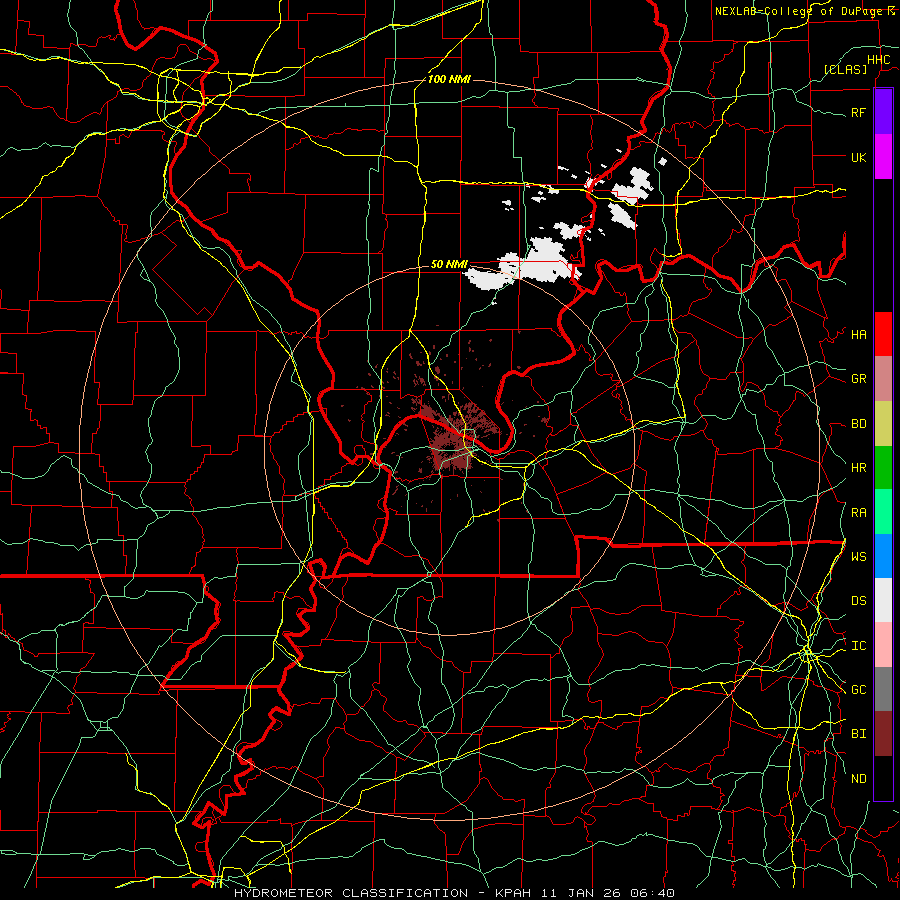900x900 pixels.
Task: Click the IC legend label
Action: tap(858, 646)
